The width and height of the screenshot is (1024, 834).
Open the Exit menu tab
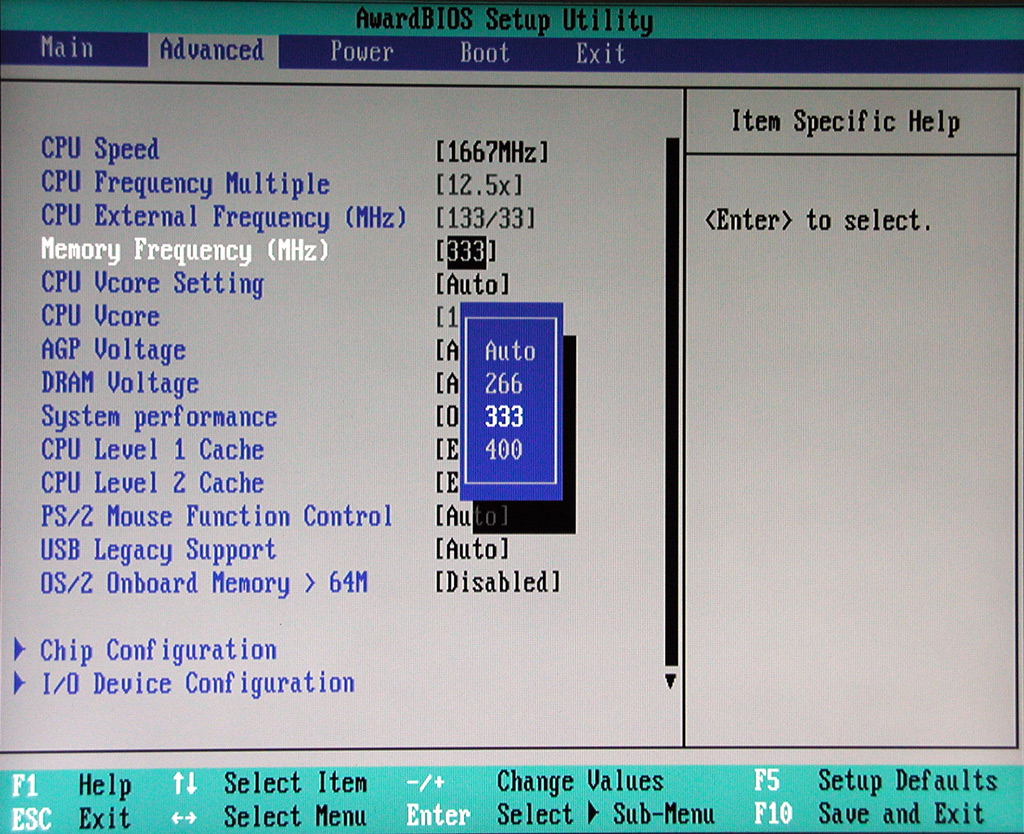(x=600, y=54)
